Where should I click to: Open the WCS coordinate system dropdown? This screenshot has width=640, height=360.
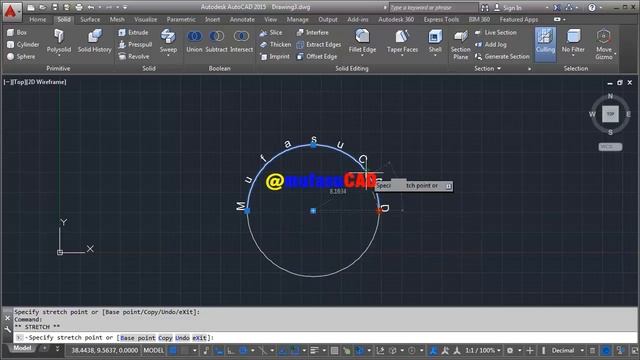610,147
